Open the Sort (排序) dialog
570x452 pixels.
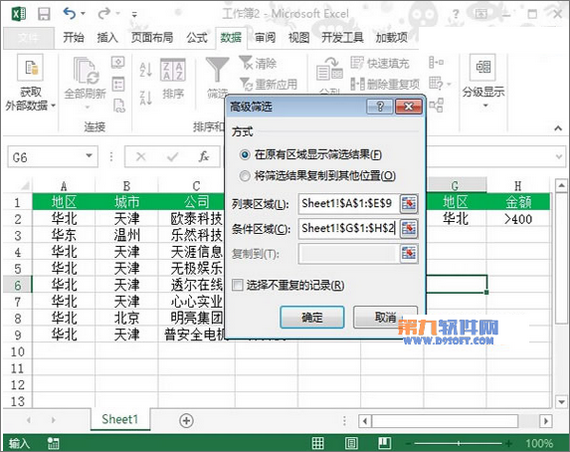[x=173, y=78]
